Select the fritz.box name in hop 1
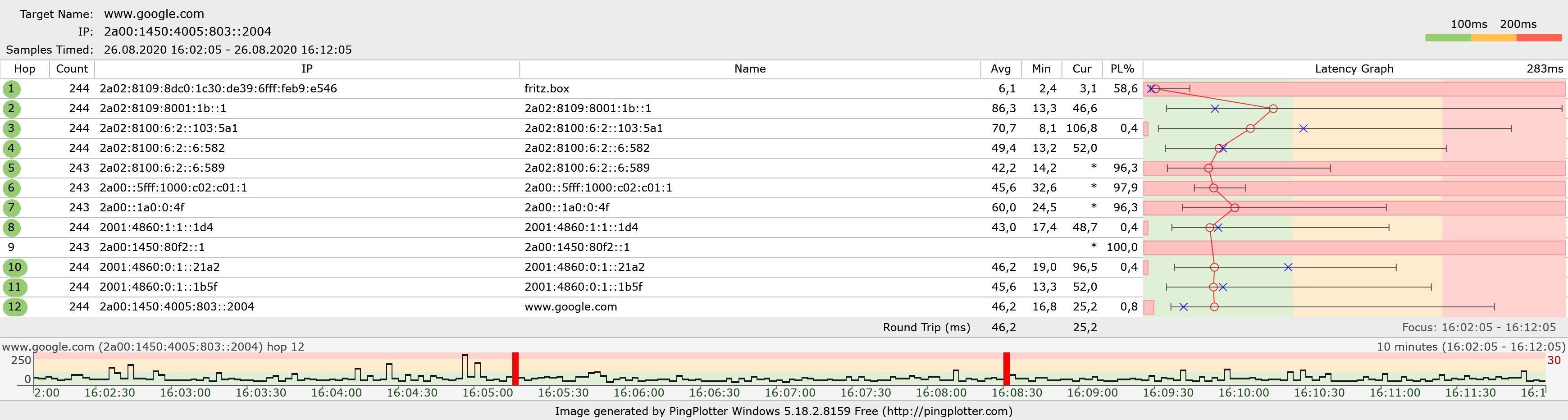 pyautogui.click(x=547, y=89)
